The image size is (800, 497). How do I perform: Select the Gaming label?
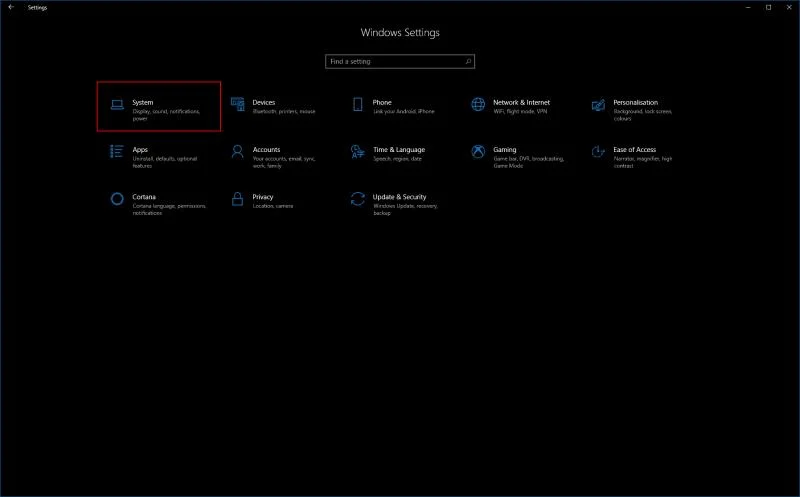505,150
